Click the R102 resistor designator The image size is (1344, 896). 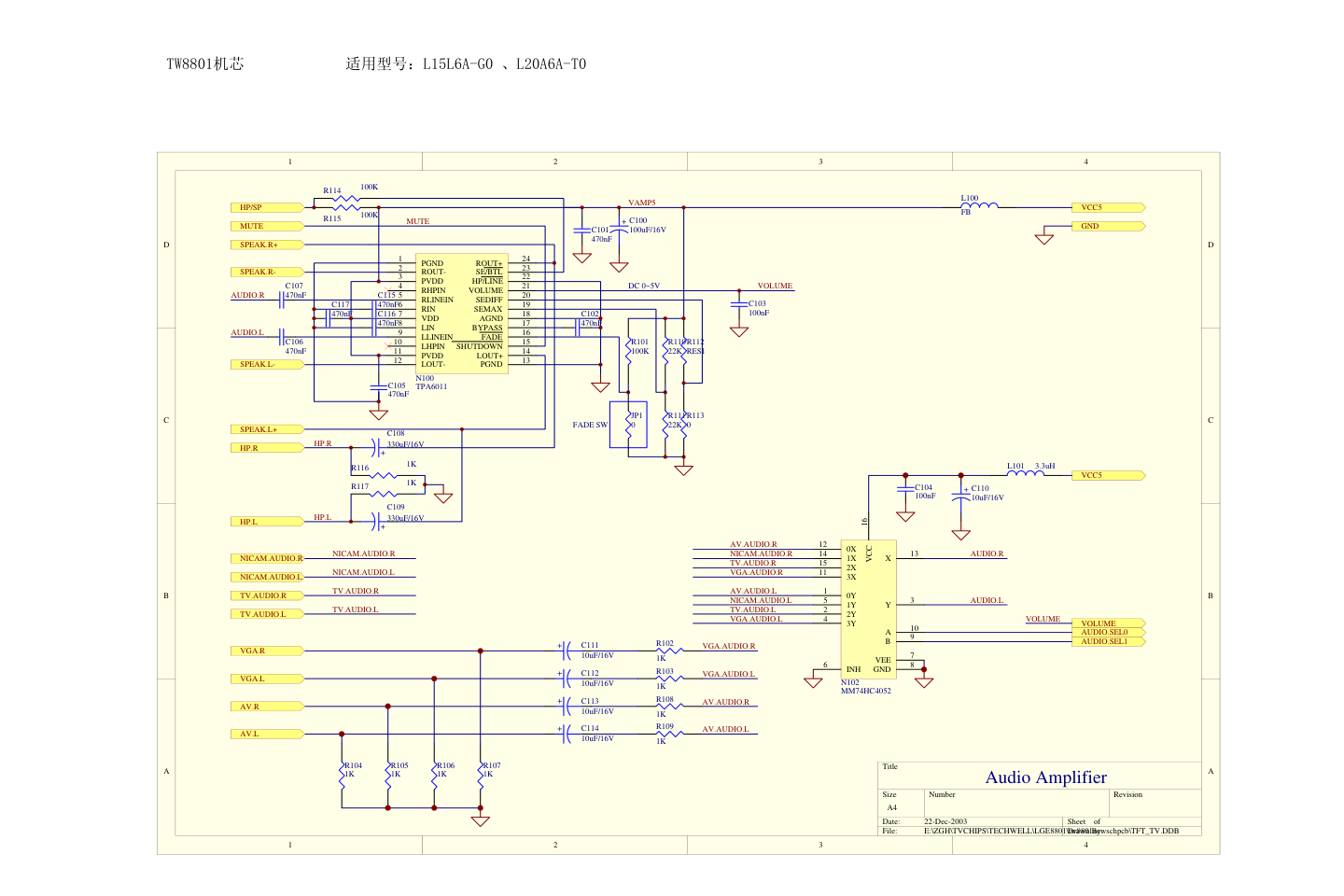(665, 643)
